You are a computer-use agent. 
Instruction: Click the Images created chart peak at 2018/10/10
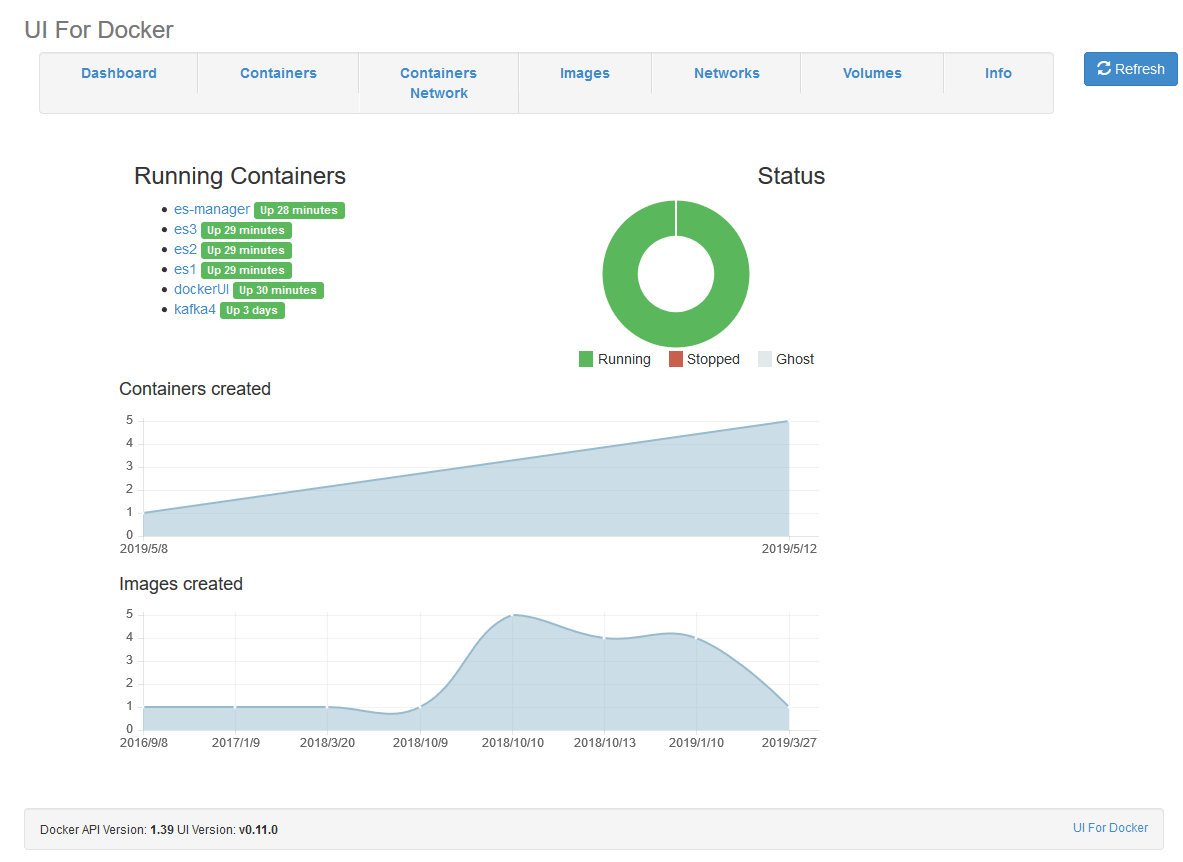[513, 615]
